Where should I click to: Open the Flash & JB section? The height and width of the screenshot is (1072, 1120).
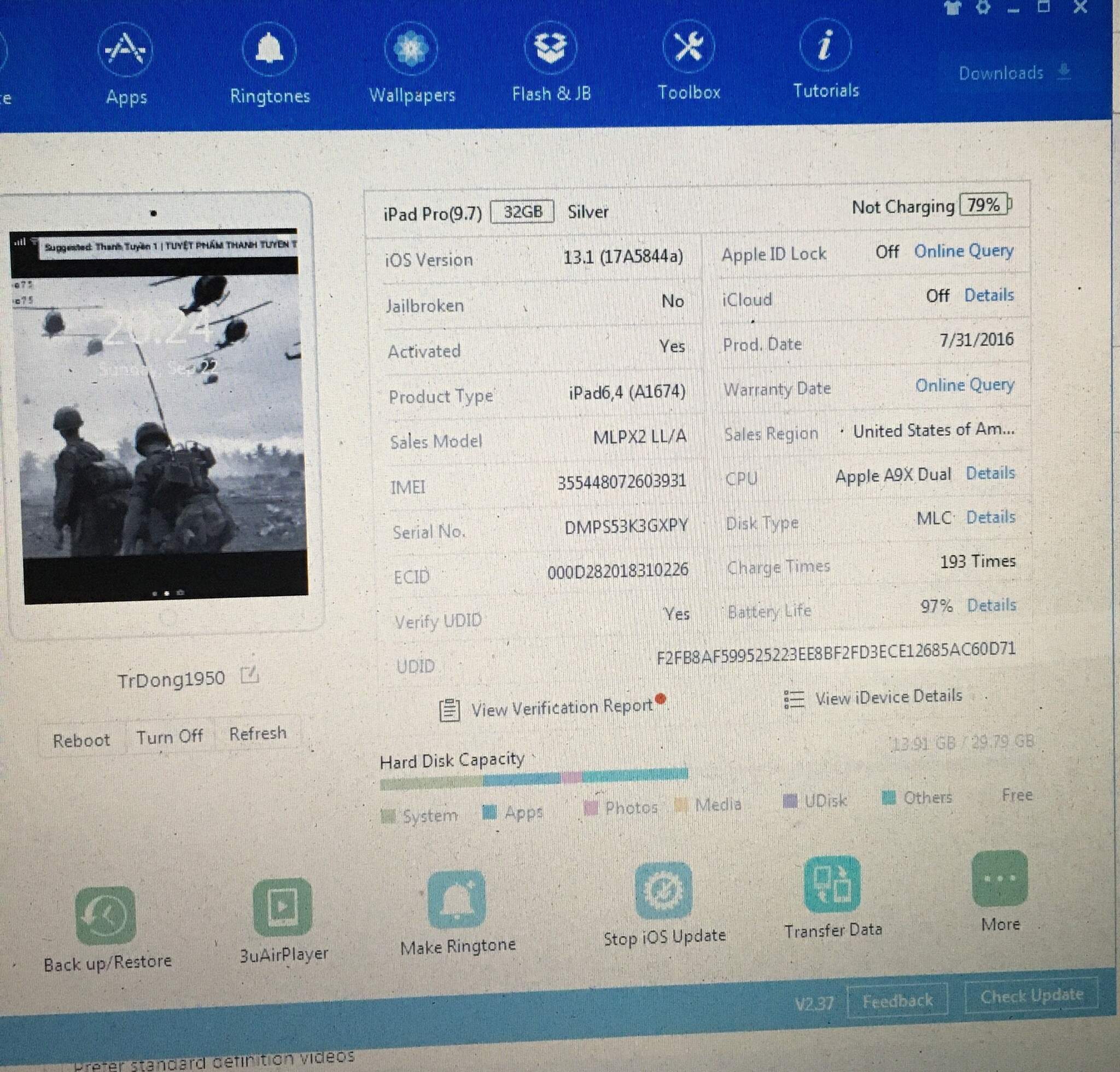[x=550, y=48]
